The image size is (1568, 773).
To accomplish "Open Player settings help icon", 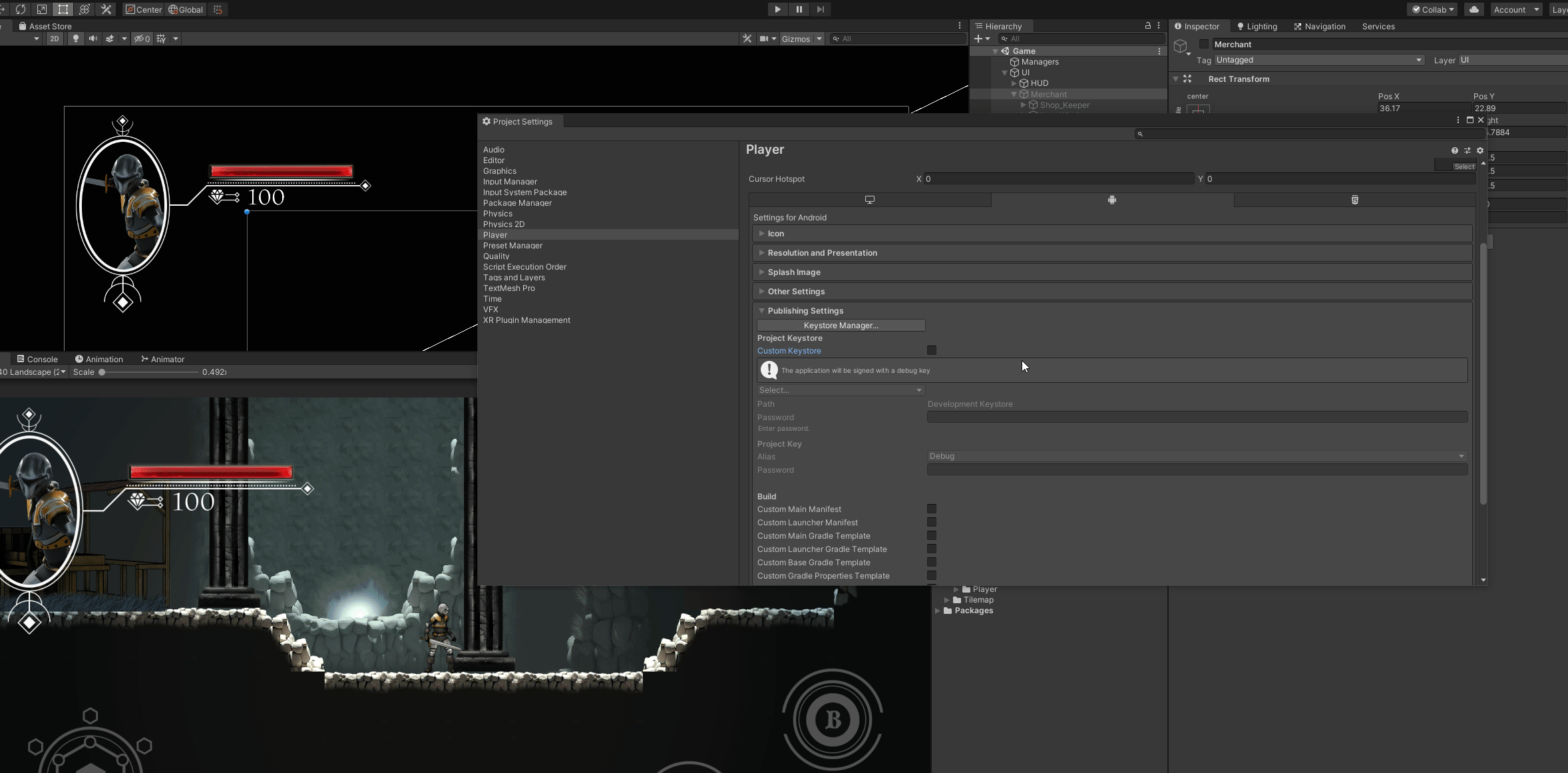I will (x=1455, y=150).
